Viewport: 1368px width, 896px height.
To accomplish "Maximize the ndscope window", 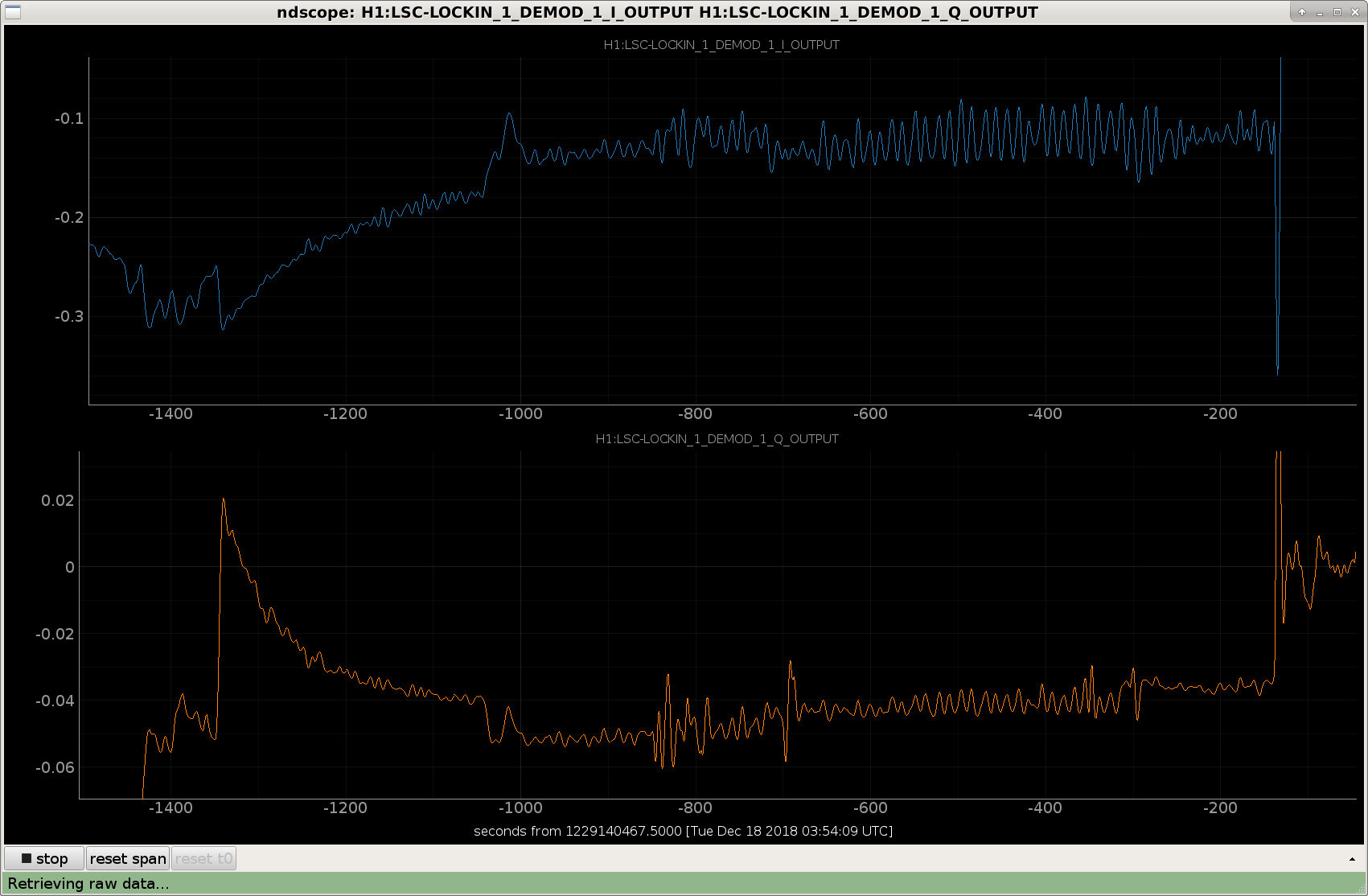I will (1337, 12).
